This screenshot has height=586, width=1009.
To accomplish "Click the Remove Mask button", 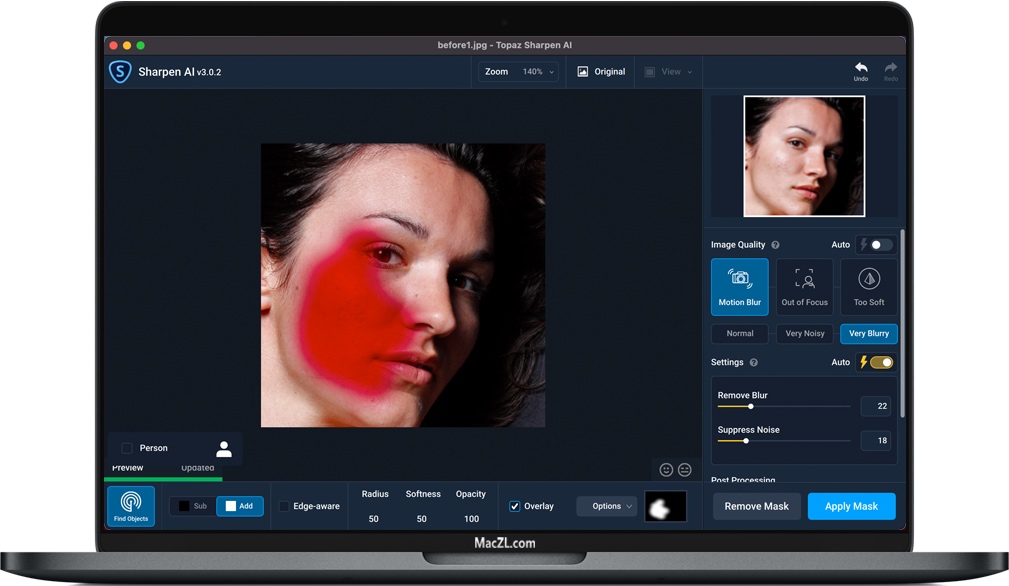I will [x=757, y=506].
